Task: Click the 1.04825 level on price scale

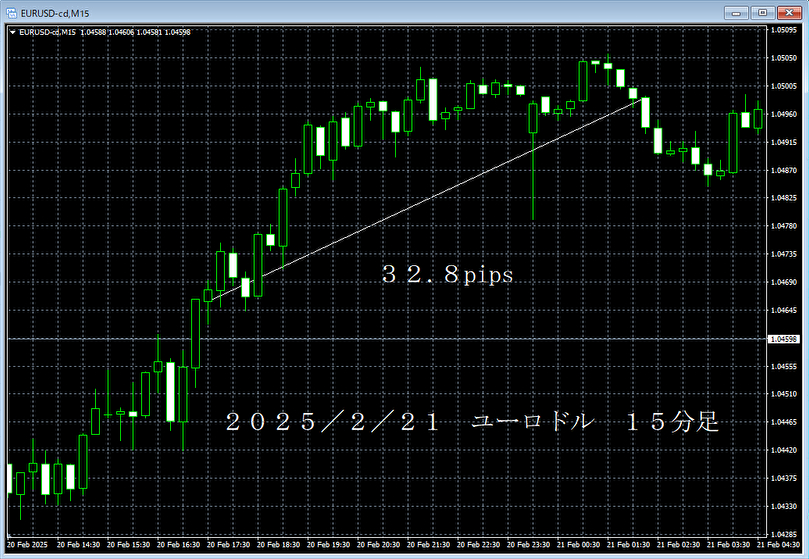Action: 786,198
